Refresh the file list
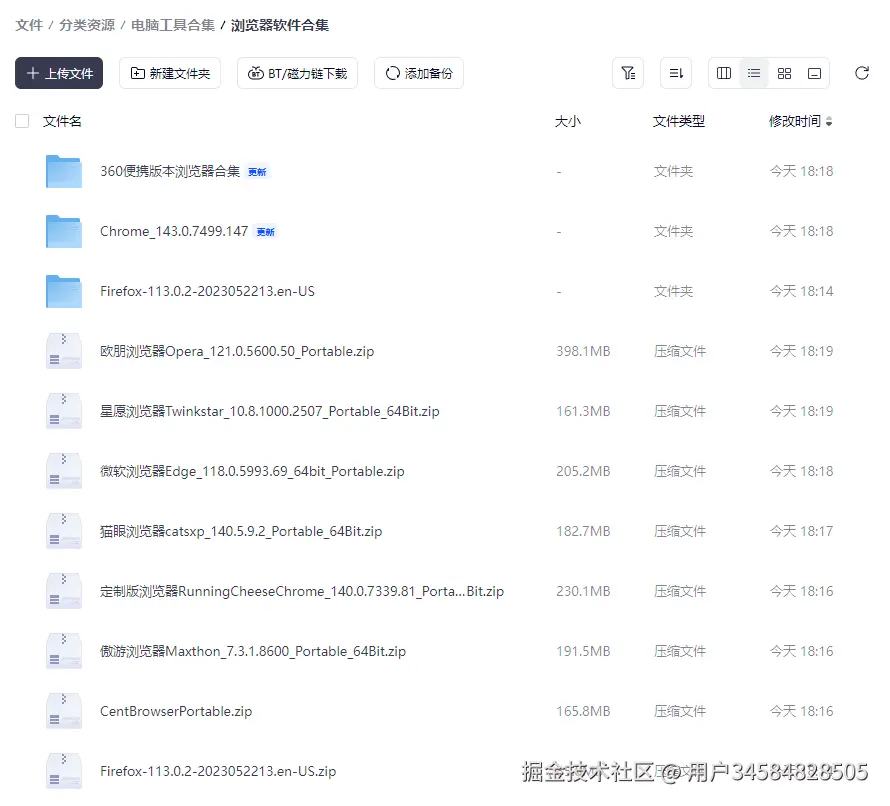Viewport: 890px width, 806px height. tap(862, 73)
